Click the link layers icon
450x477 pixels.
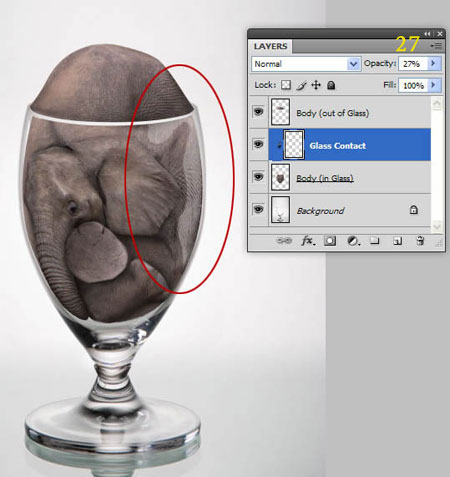point(284,241)
